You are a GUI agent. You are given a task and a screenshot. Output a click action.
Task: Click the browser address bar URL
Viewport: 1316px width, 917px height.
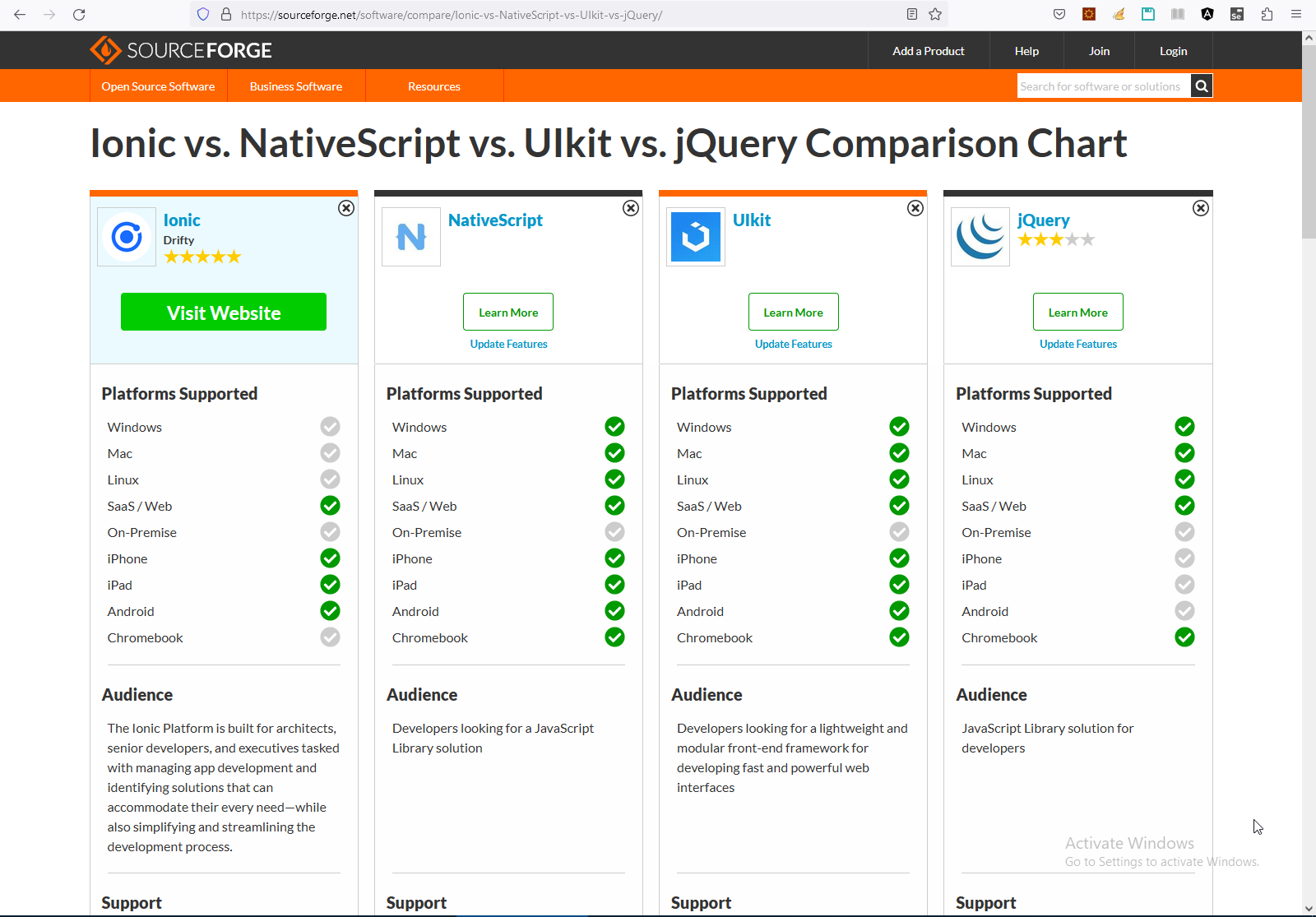pyautogui.click(x=452, y=14)
